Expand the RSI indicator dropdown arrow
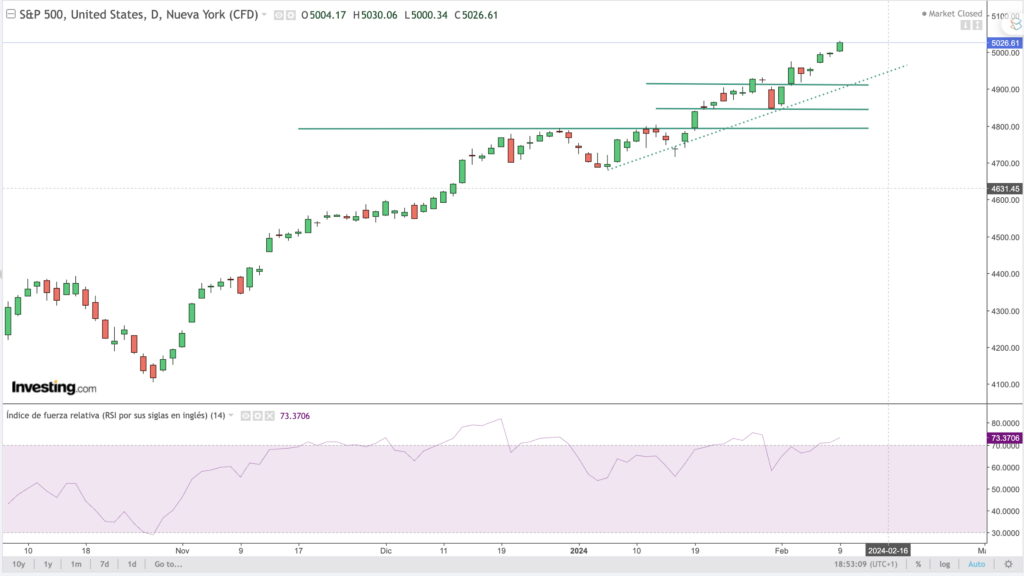1024x576 pixels. point(232,415)
